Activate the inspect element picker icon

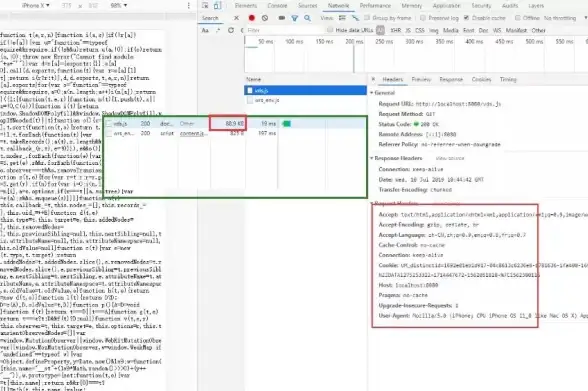pyautogui.click(x=205, y=6)
